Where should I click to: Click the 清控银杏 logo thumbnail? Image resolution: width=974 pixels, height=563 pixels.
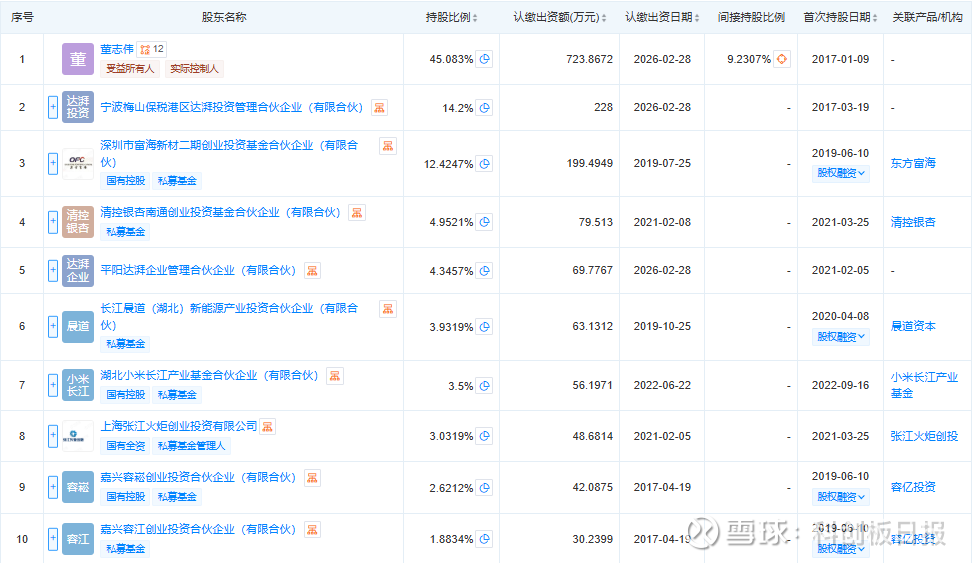[78, 222]
